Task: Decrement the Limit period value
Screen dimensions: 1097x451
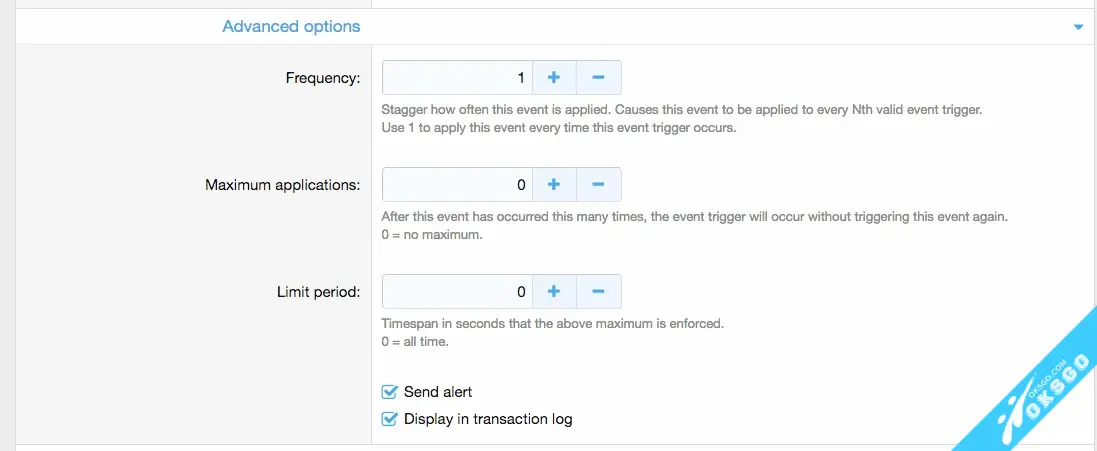Action: [x=598, y=292]
